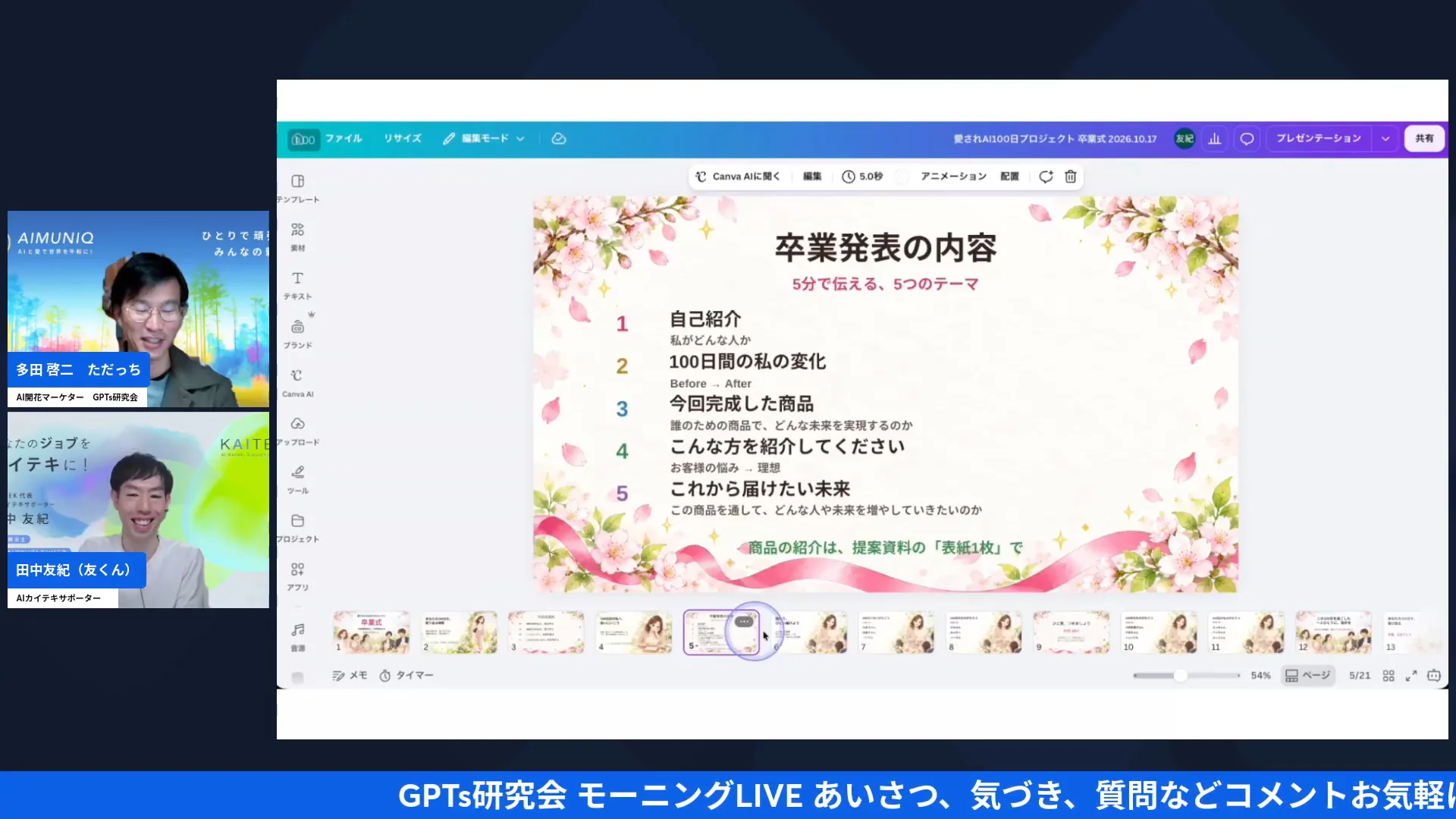Click the footer text 商品の紹介は、提案資料の「表紙1枚」で

885,548
